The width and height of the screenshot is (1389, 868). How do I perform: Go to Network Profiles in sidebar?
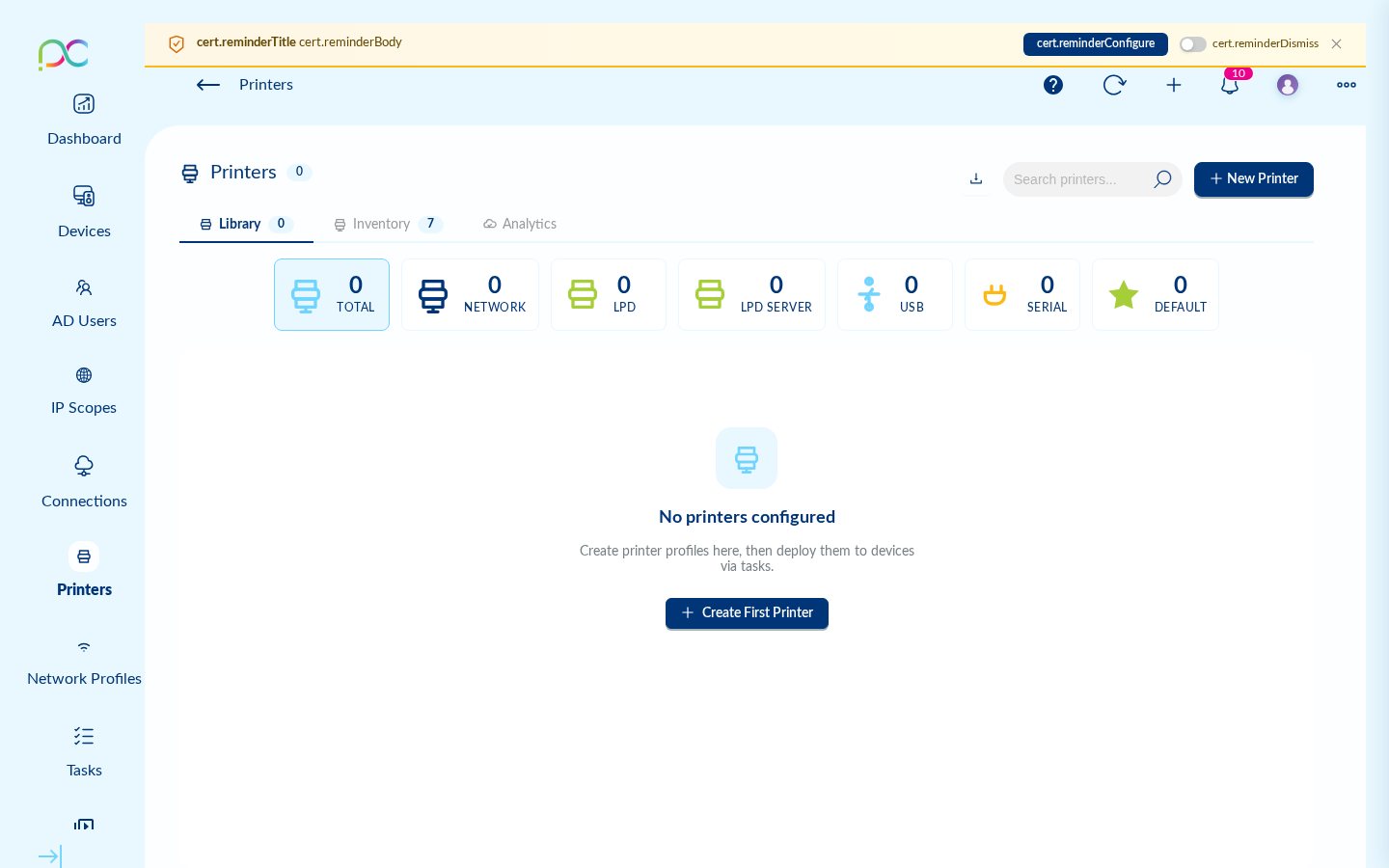point(84,661)
